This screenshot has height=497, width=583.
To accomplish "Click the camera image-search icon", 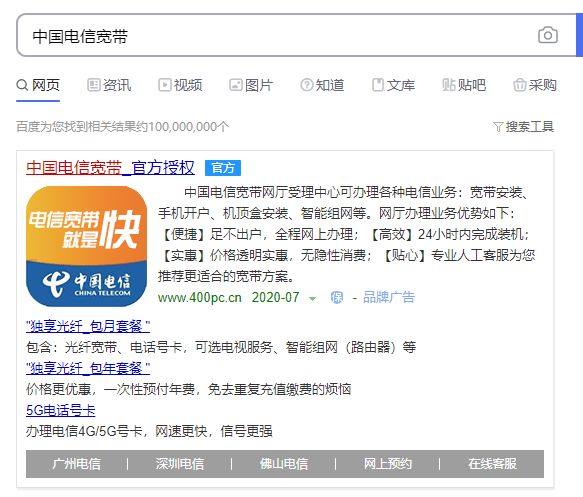I will [x=548, y=35].
